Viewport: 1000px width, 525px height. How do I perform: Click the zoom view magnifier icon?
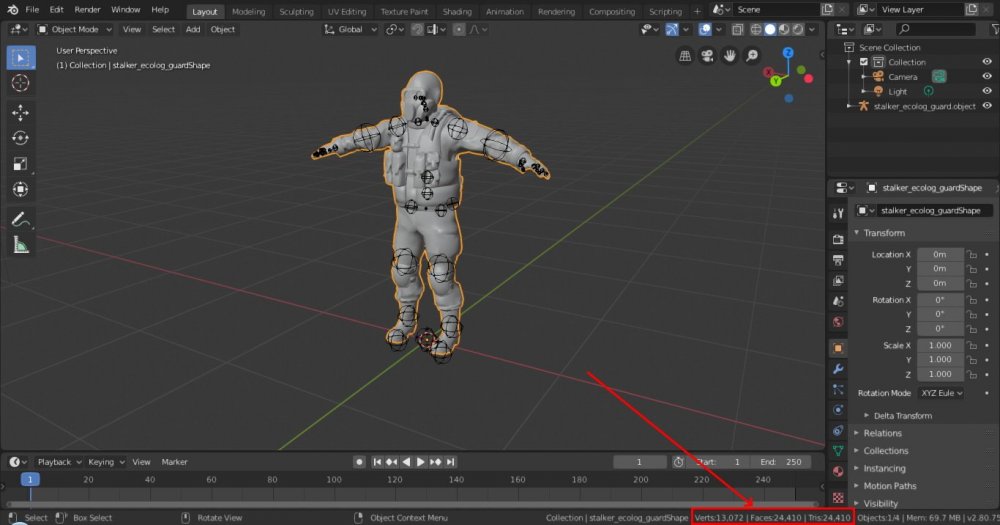click(x=753, y=56)
